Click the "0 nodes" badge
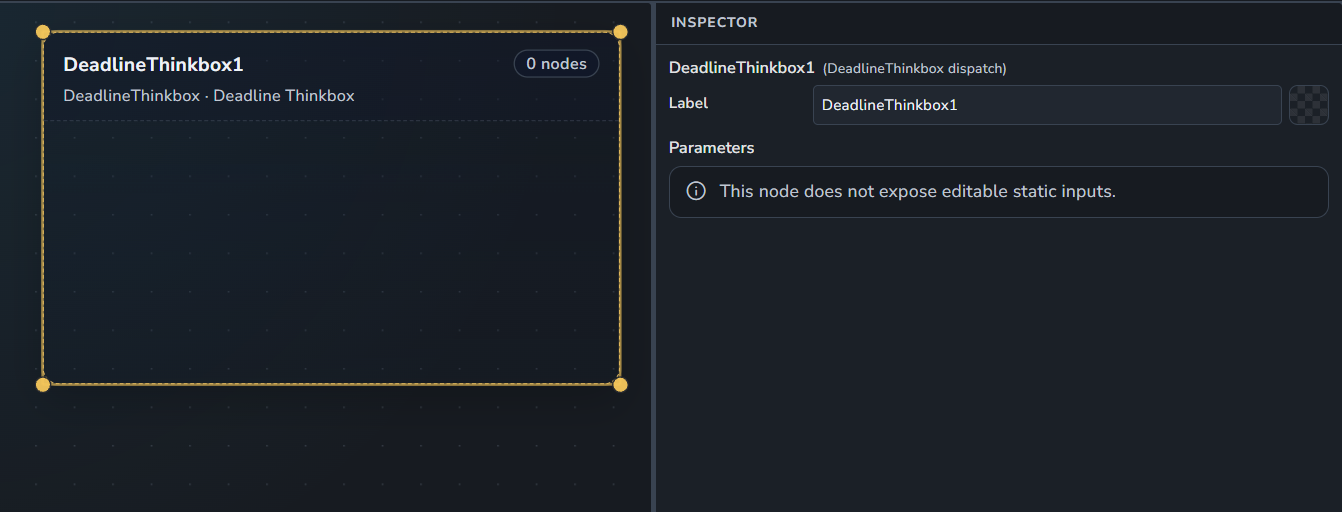 (556, 64)
